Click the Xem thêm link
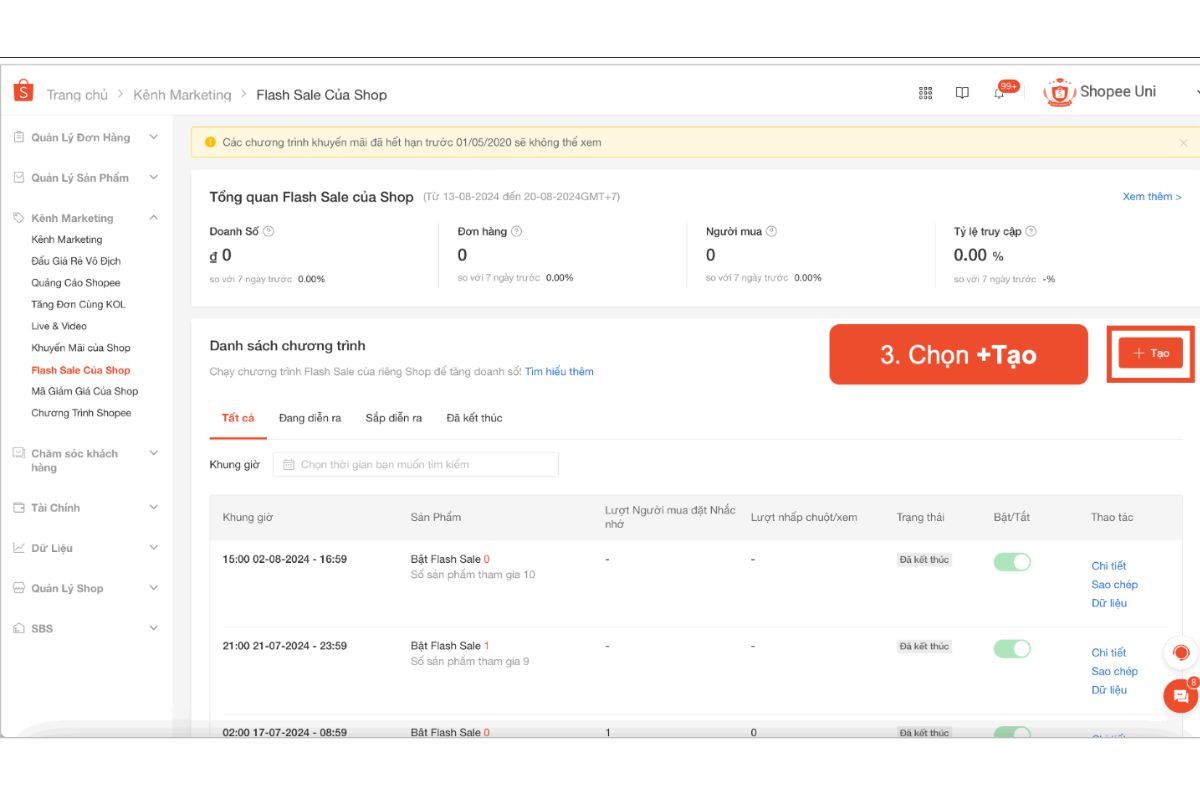Image resolution: width=1200 pixels, height=800 pixels. tap(1152, 197)
